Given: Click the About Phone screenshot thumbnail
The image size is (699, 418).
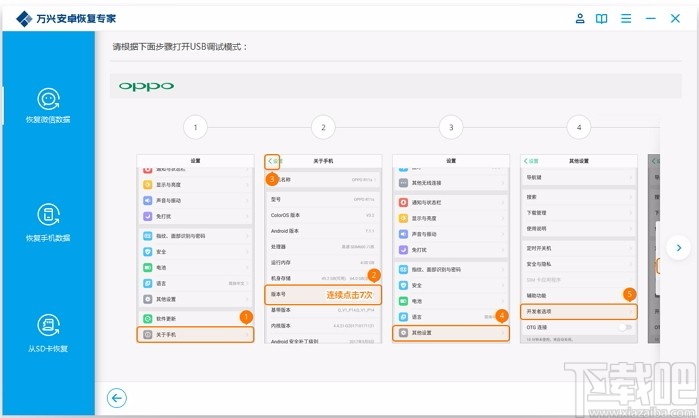Looking at the screenshot, I should tap(323, 249).
